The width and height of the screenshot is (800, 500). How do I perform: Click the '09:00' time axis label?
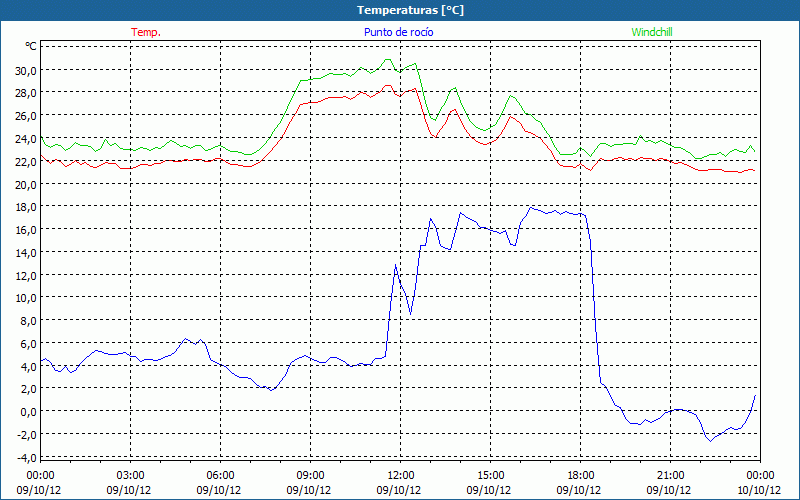pyautogui.click(x=310, y=475)
